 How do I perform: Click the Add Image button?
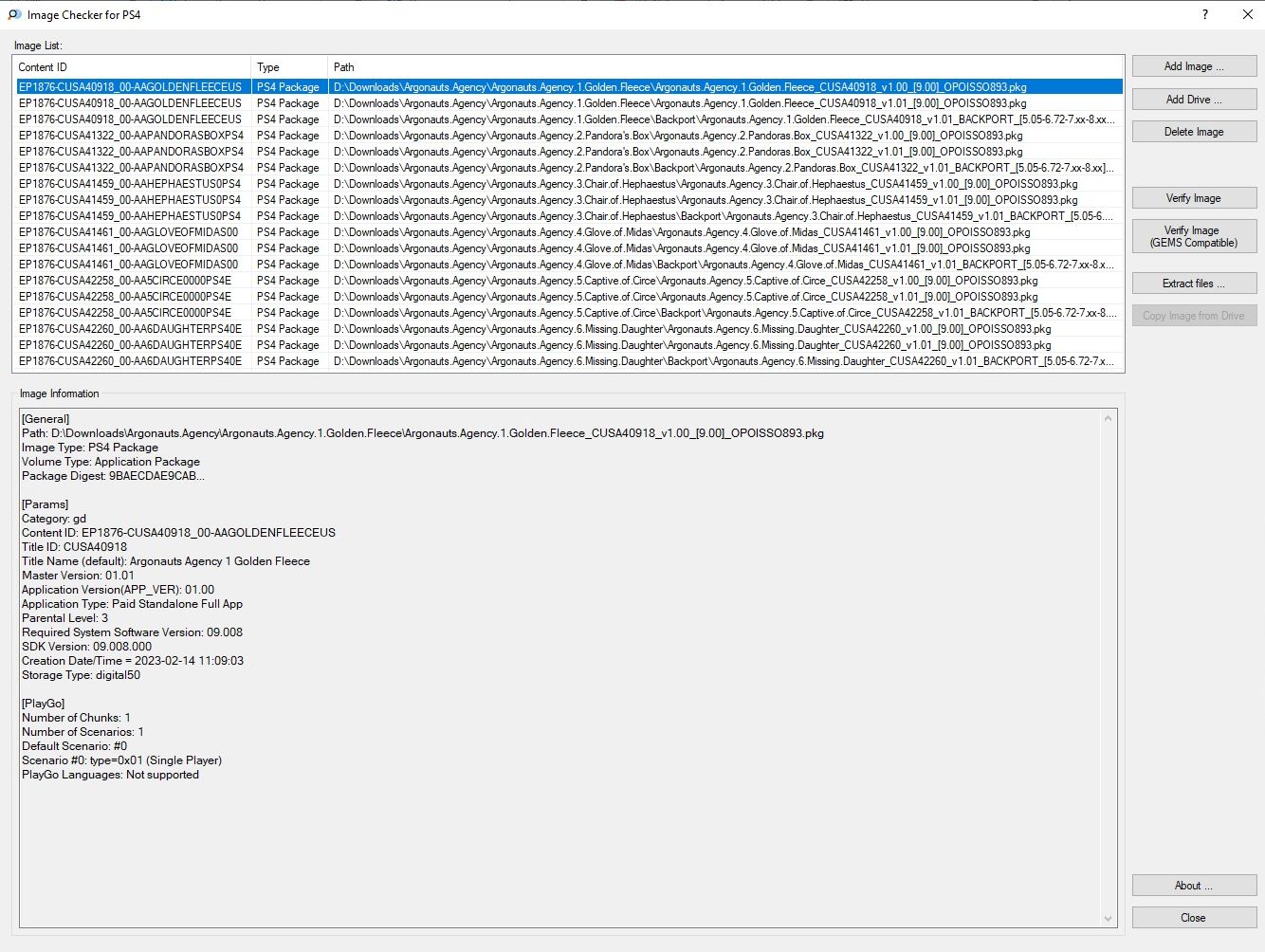pyautogui.click(x=1194, y=66)
